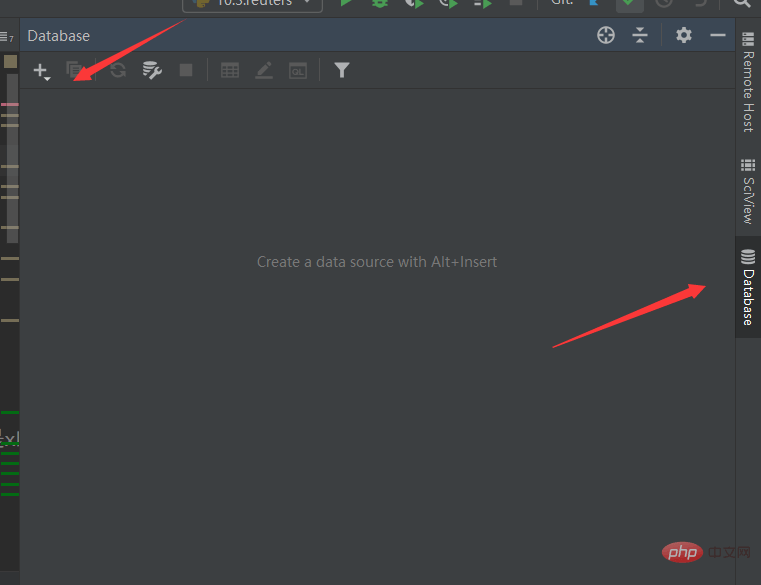Open Data Source Properties wrench icon

152,70
